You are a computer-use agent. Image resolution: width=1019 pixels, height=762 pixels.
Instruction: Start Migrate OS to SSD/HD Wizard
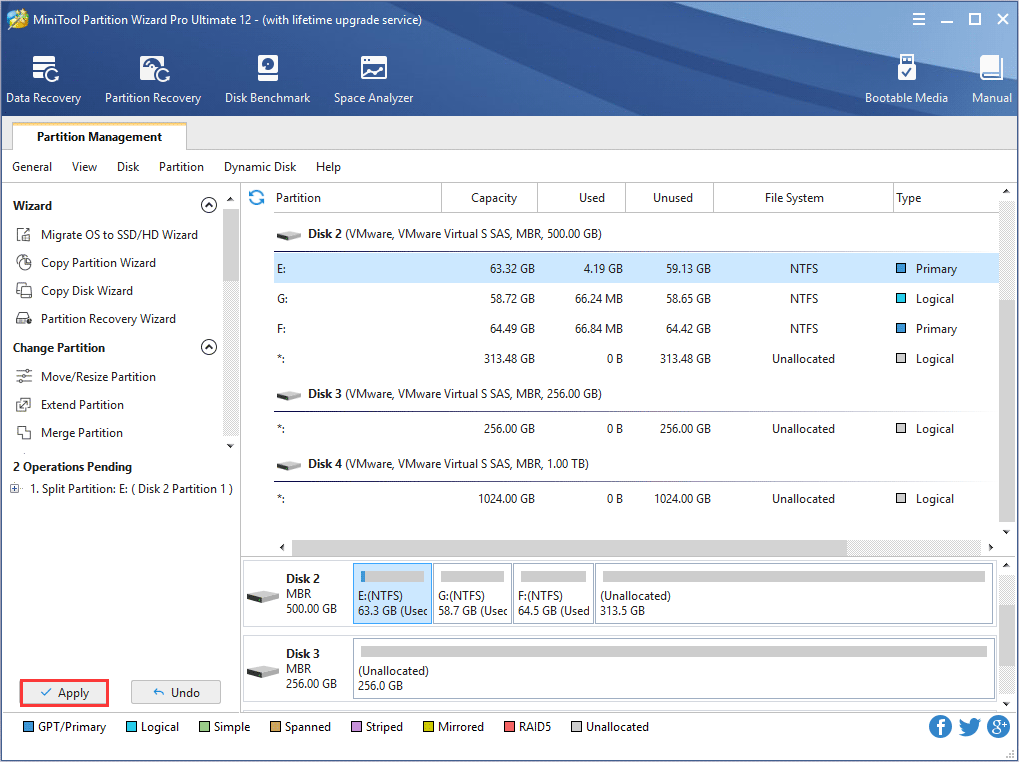pyautogui.click(x=107, y=235)
